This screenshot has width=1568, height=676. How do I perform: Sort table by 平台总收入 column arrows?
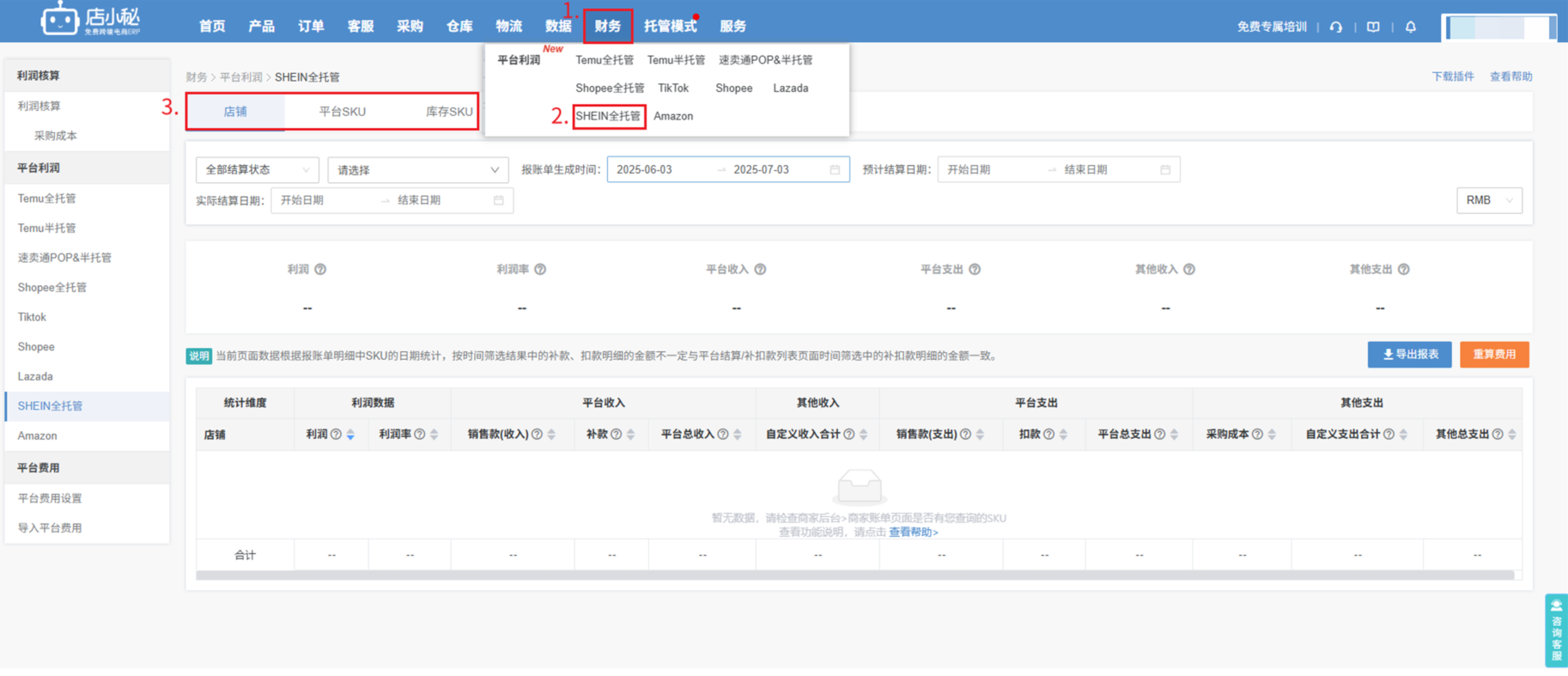(x=738, y=435)
